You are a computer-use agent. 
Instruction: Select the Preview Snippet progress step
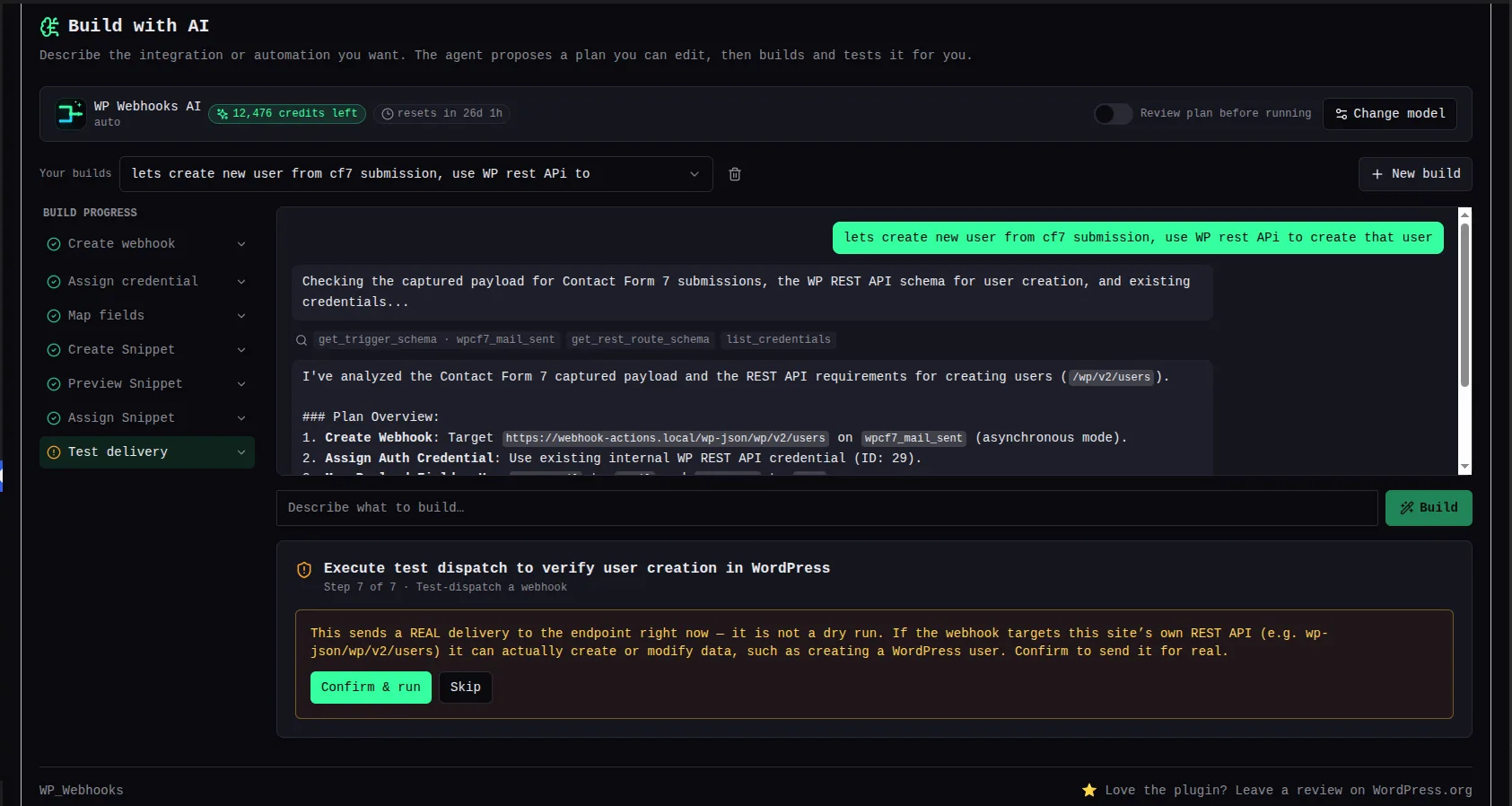point(147,384)
